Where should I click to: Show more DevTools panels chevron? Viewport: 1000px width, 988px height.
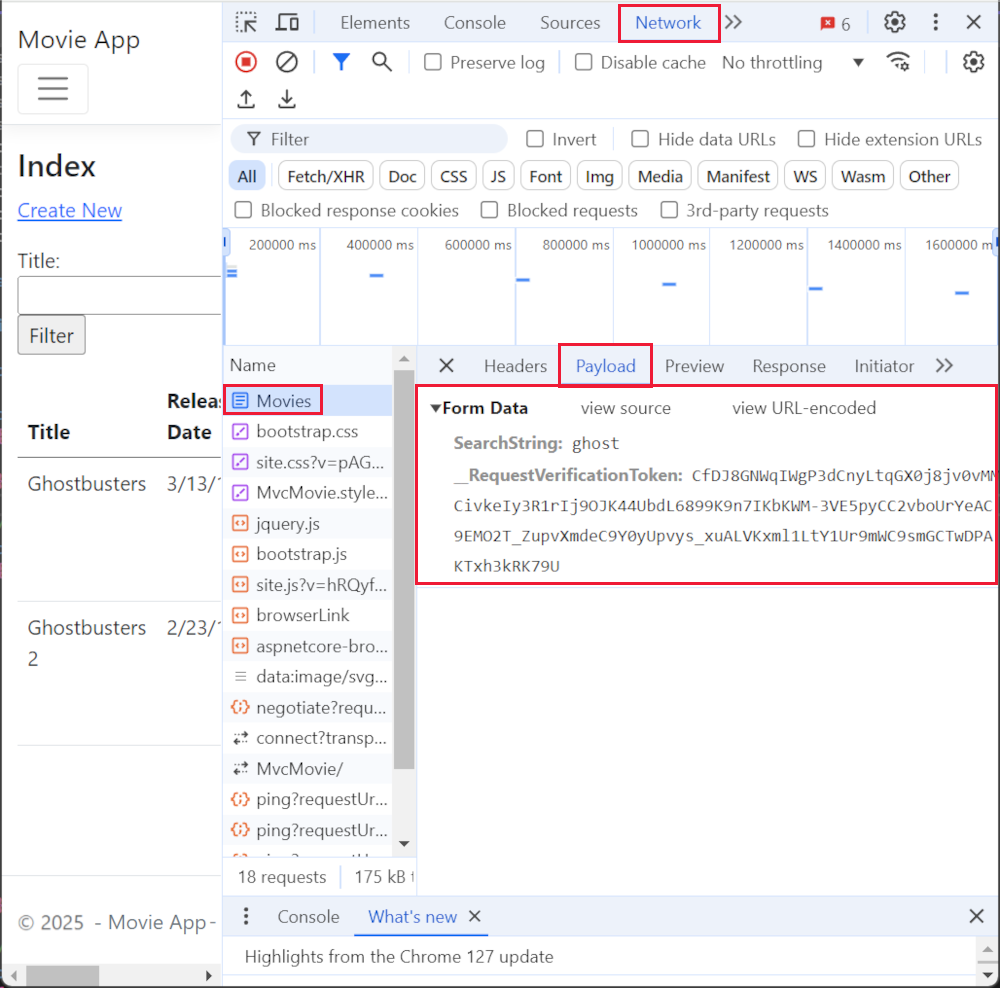tap(733, 22)
